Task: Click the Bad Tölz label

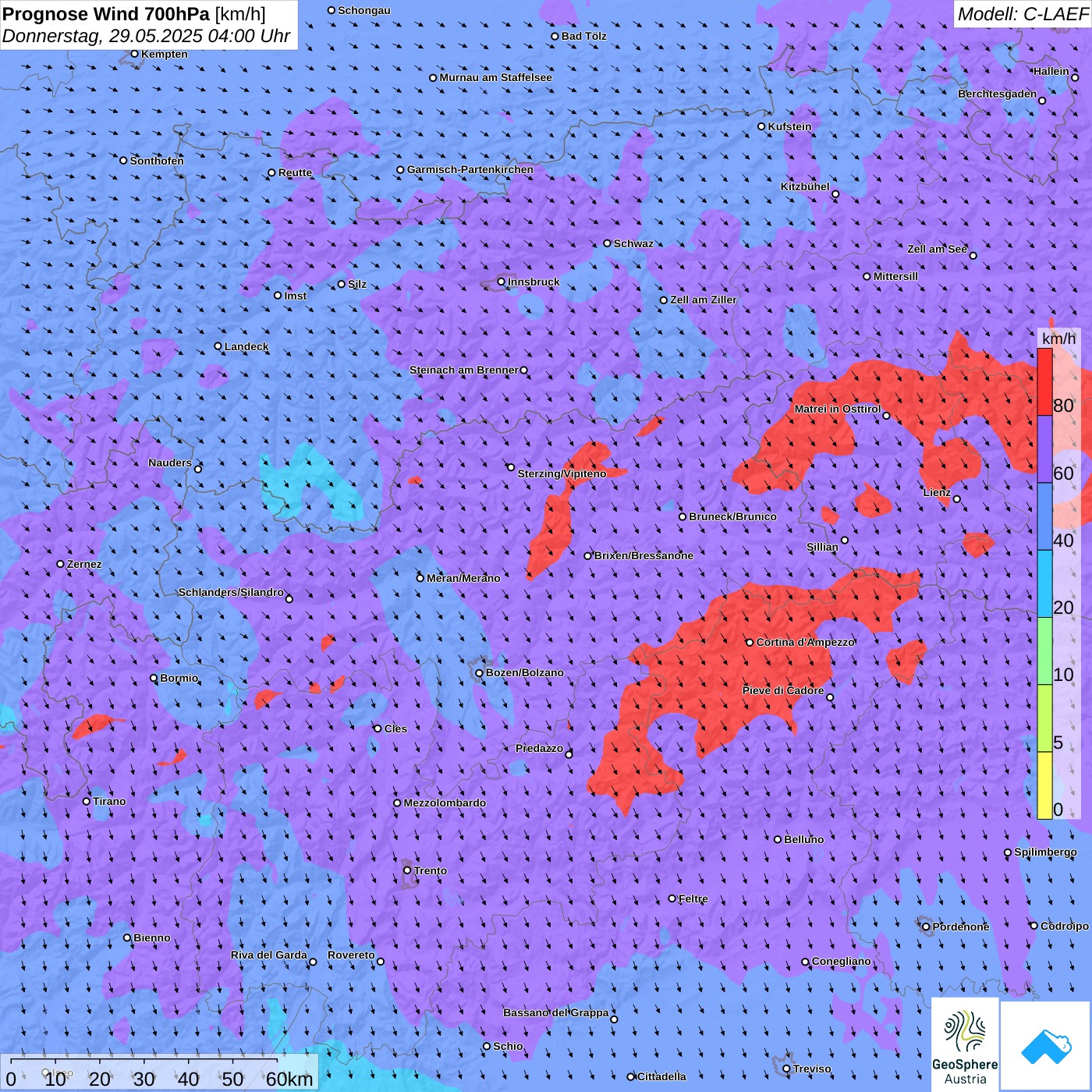Action: point(583,36)
